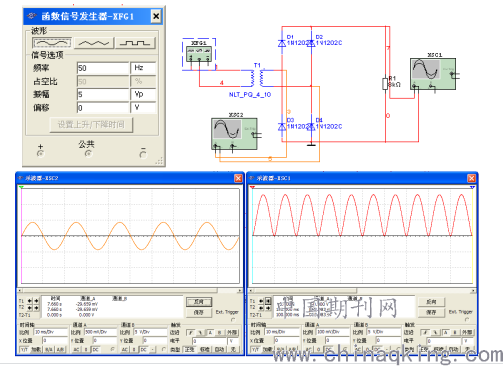Screen dimensions: 503x366
Task: Click the horizontal scrollbar under XSC1 waveform
Action: click(x=362, y=291)
